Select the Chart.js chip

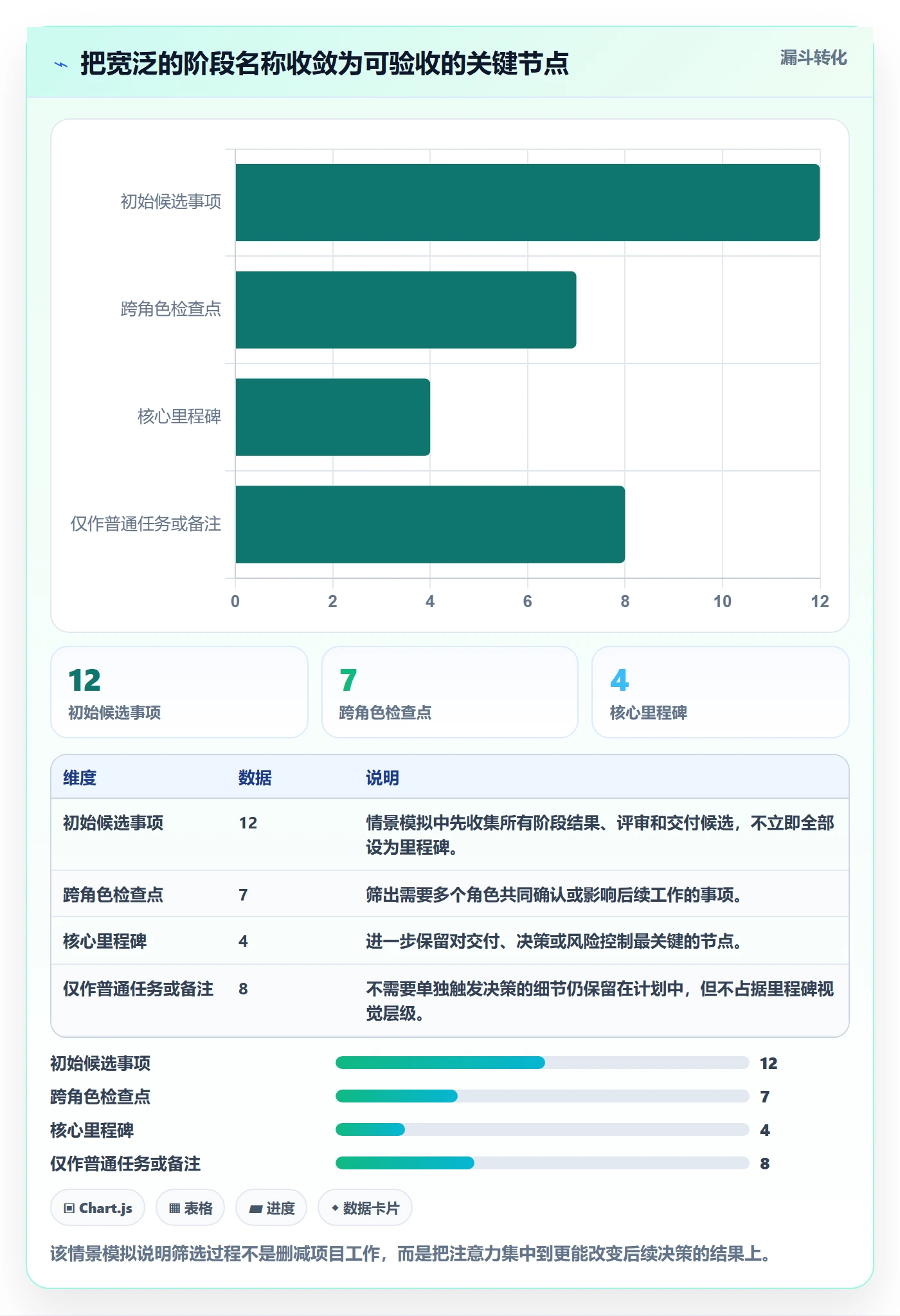coord(98,1208)
